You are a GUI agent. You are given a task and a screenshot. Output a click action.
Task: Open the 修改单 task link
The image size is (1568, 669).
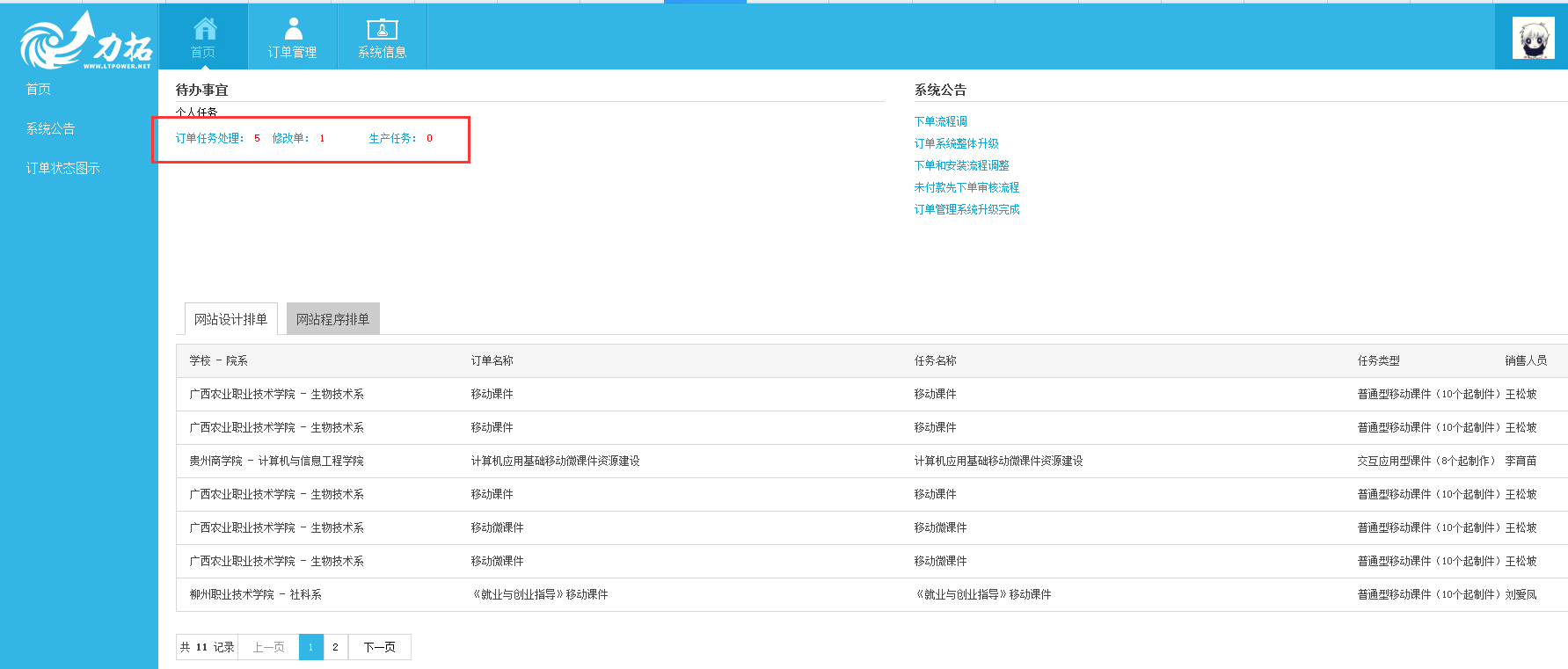pyautogui.click(x=290, y=138)
